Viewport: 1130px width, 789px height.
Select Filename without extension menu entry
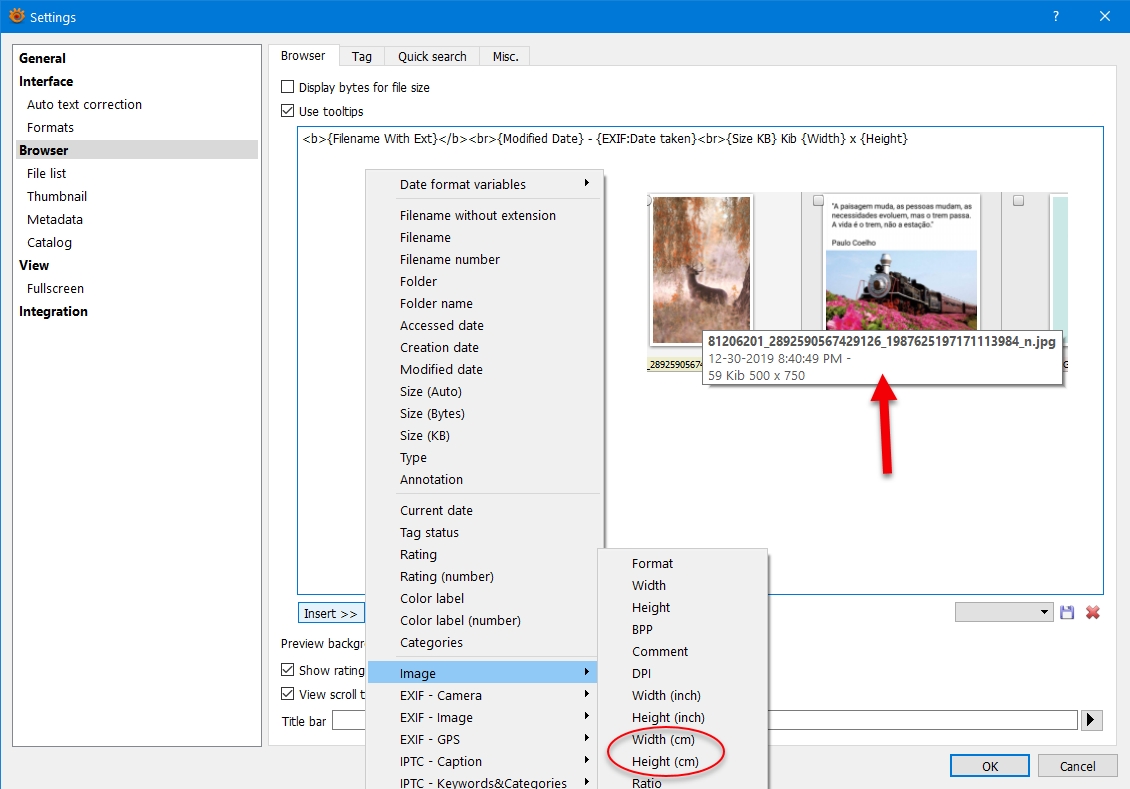click(x=477, y=215)
